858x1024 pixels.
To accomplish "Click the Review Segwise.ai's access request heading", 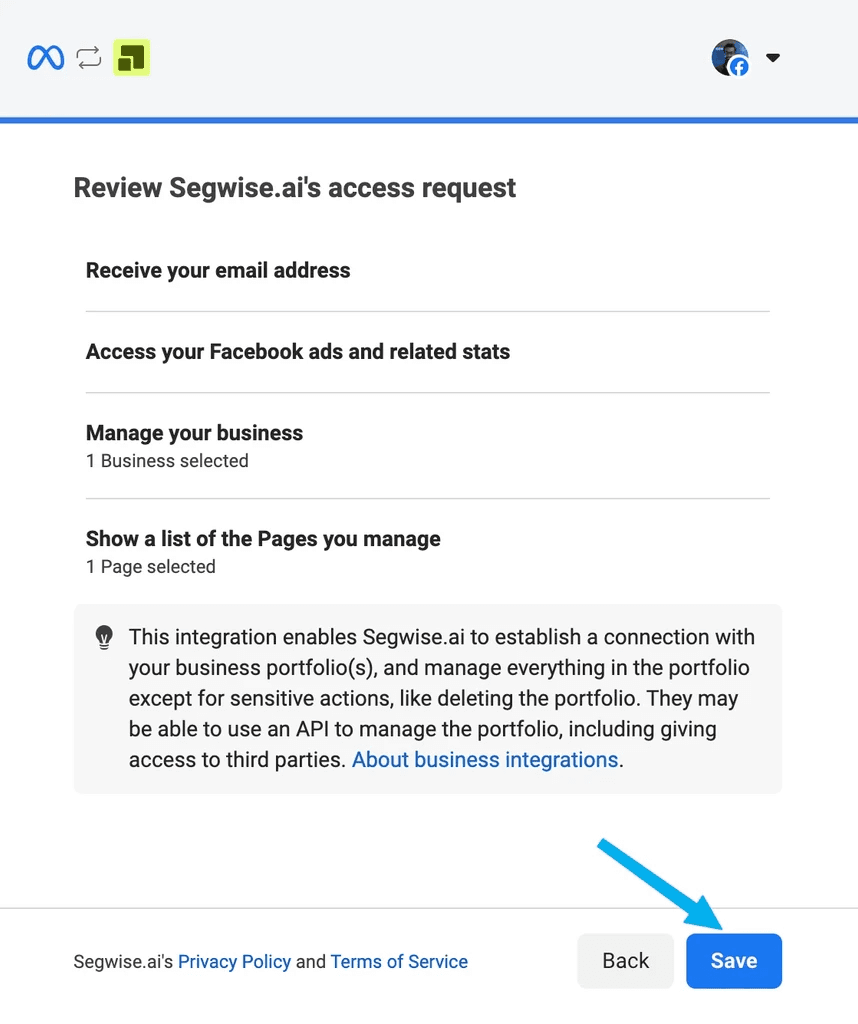I will [295, 188].
